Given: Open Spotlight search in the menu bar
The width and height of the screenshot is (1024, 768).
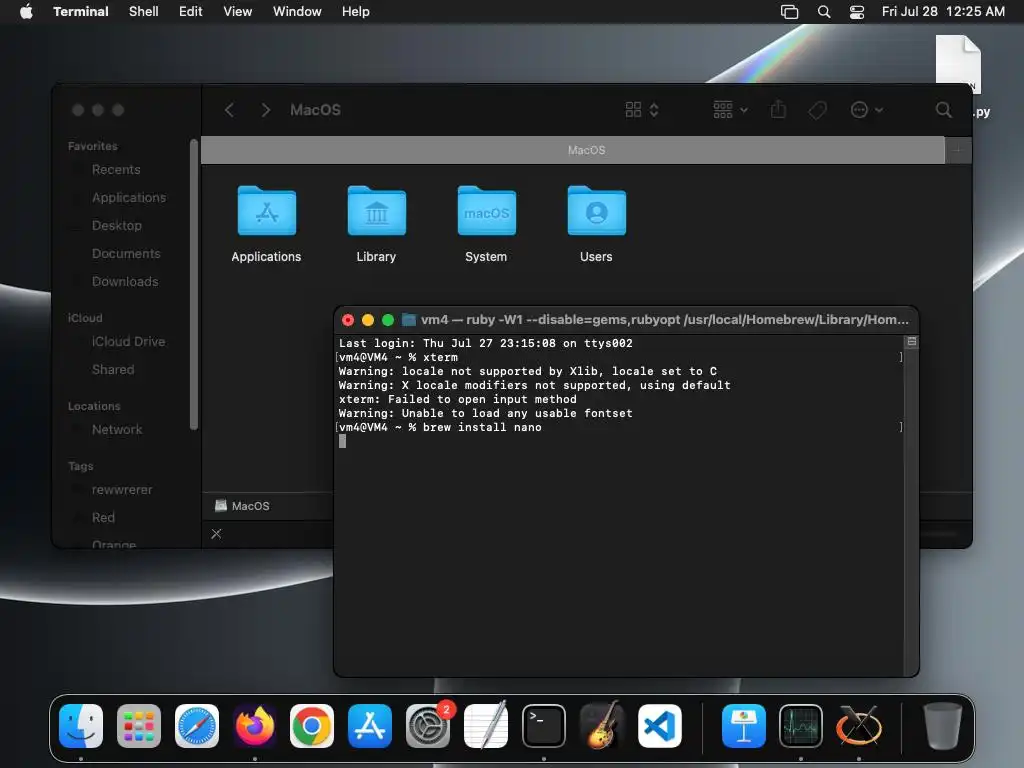Looking at the screenshot, I should 824,12.
